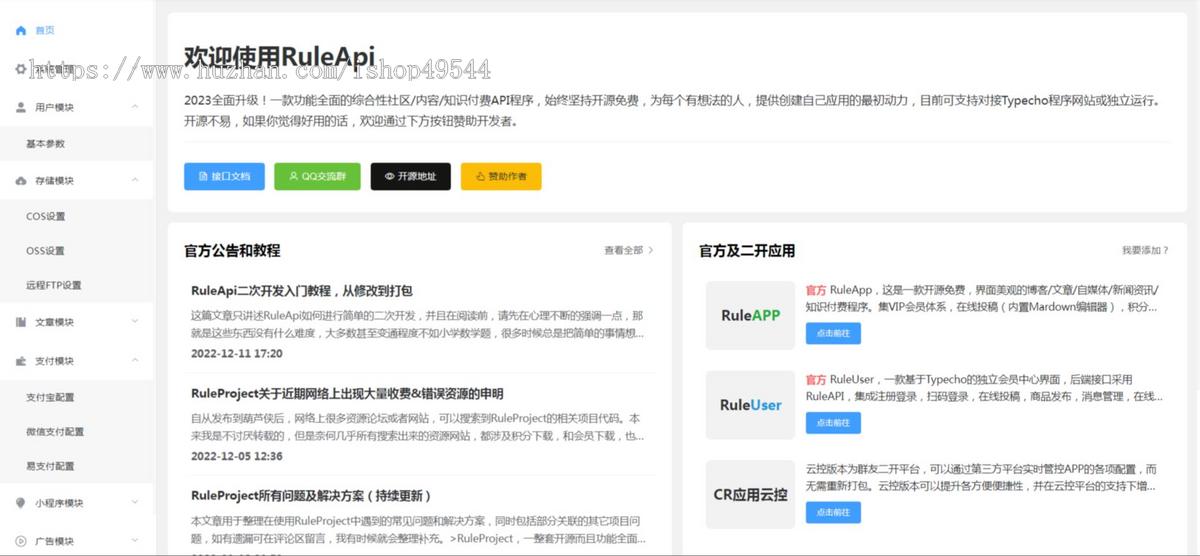1200x556 pixels.
Task: Collapse the 用户模块 section chevron
Action: [135, 106]
